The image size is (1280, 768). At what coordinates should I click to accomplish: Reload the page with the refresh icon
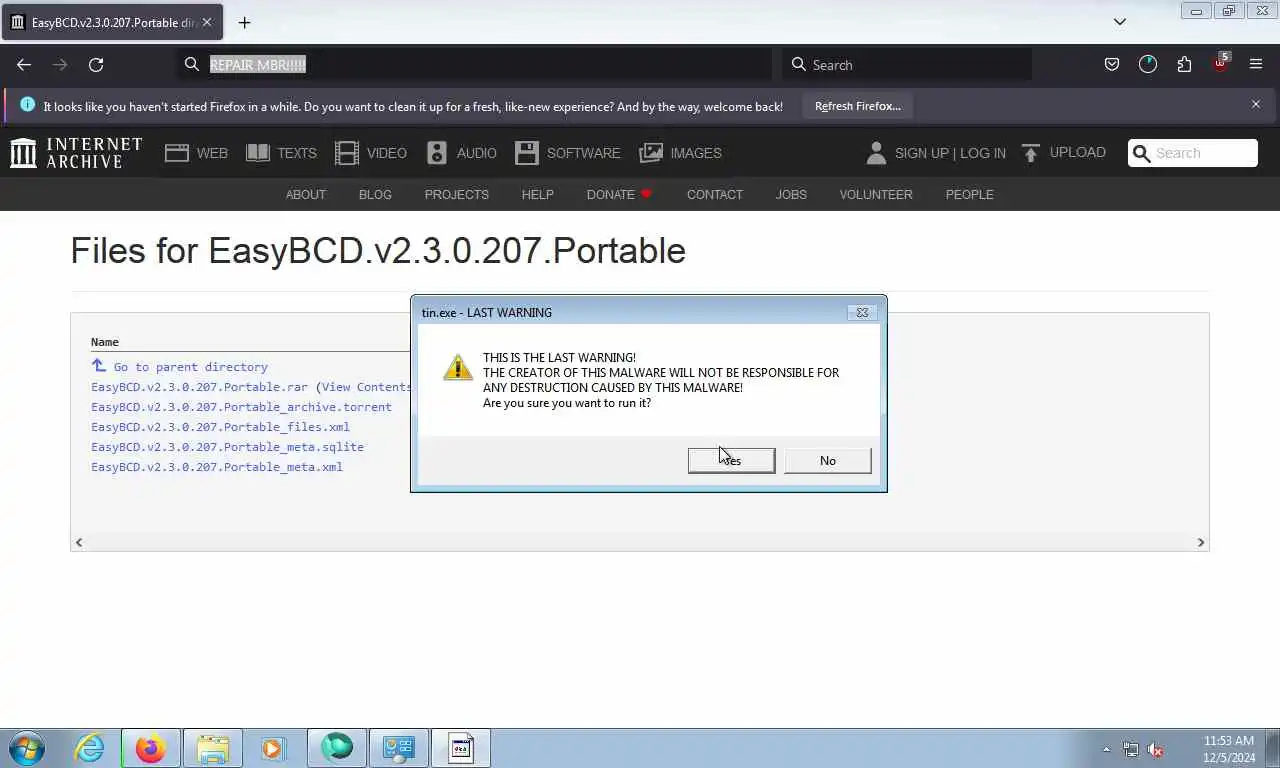(x=96, y=64)
